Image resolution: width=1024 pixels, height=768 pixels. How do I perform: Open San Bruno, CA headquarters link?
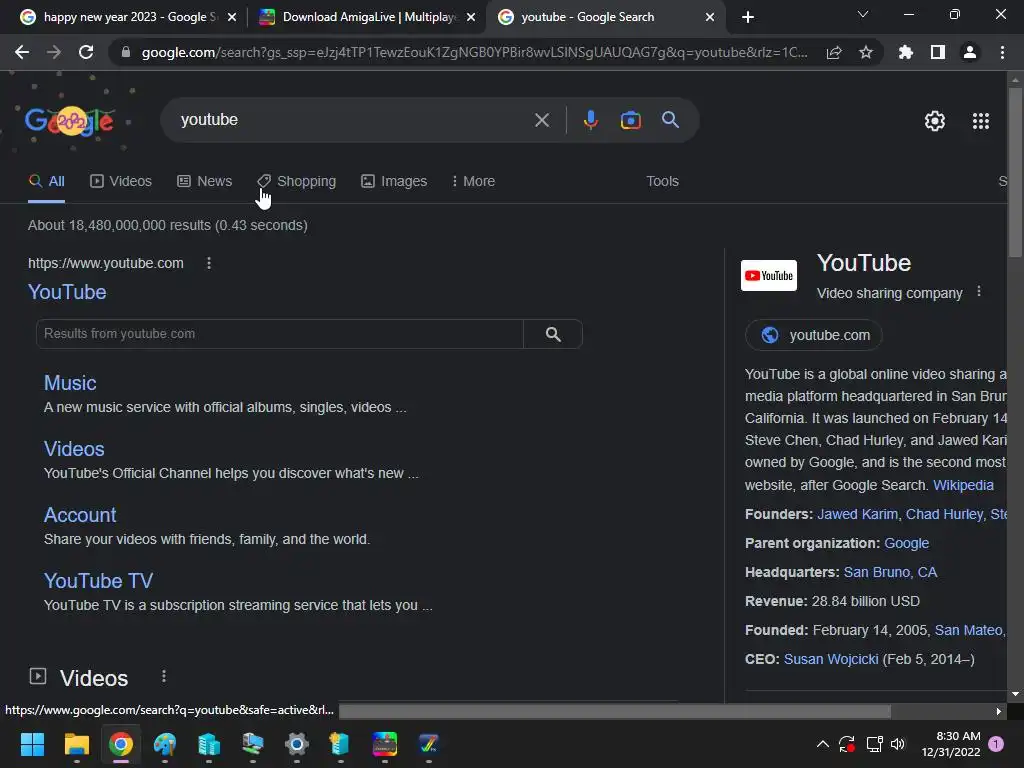(890, 573)
